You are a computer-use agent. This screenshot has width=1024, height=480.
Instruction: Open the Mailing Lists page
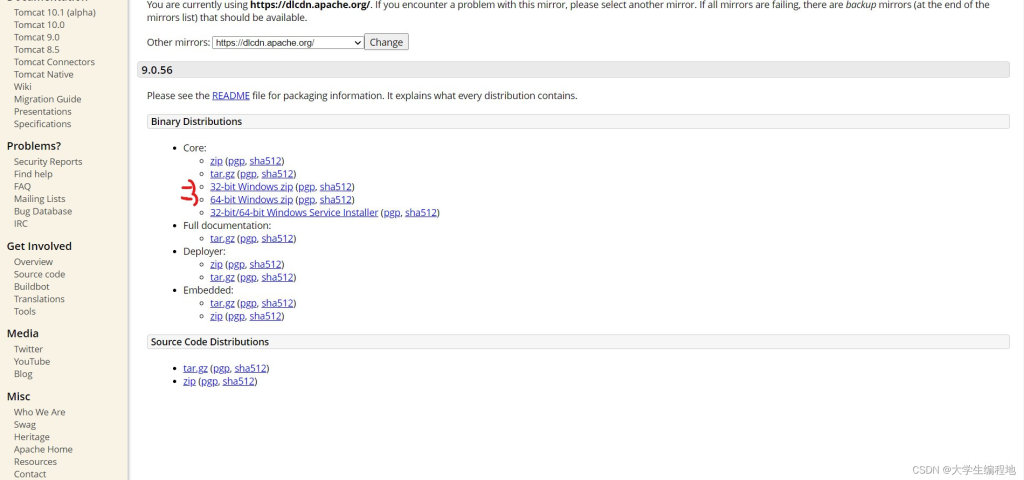(40, 199)
